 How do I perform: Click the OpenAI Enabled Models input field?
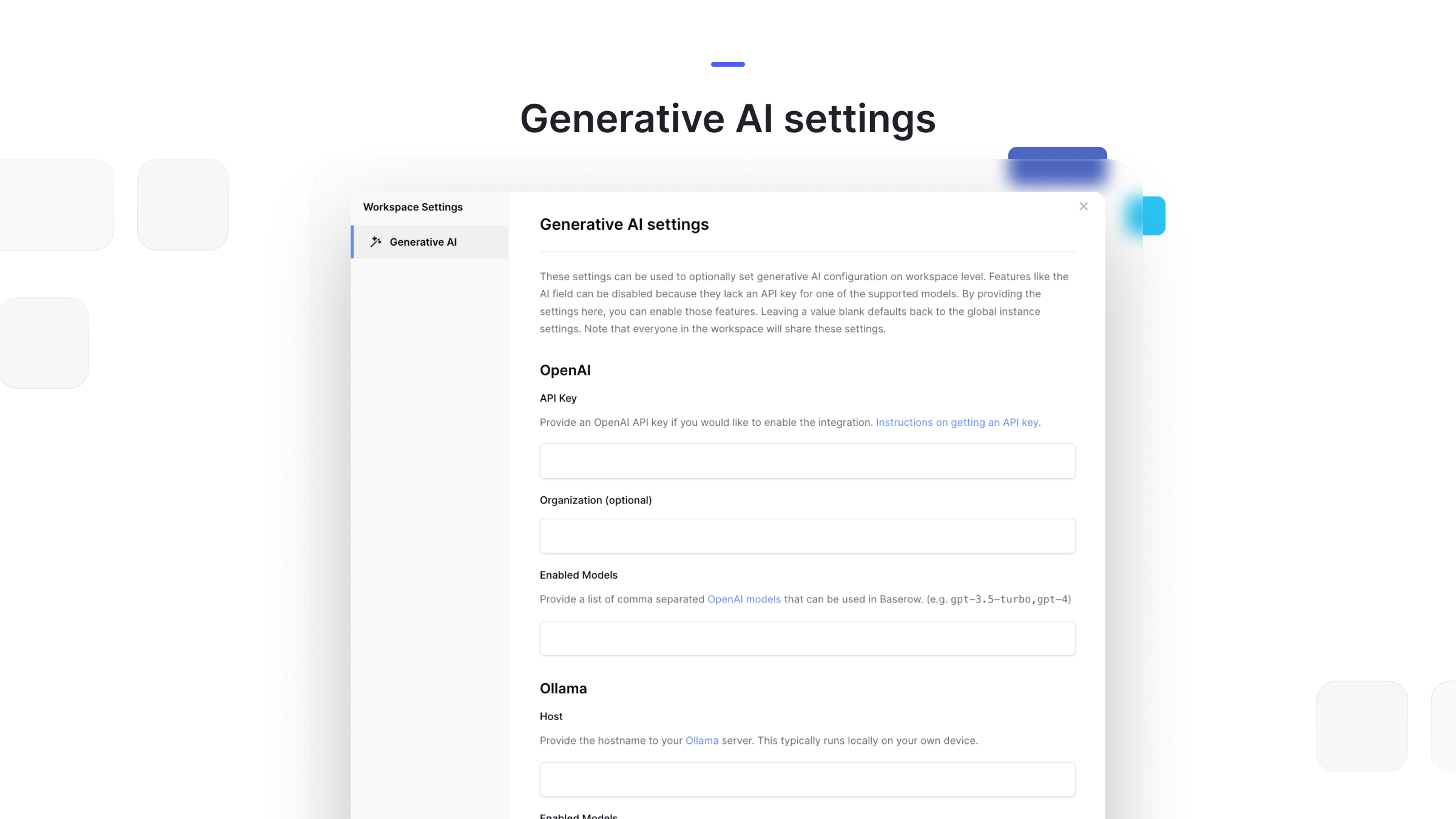(807, 638)
